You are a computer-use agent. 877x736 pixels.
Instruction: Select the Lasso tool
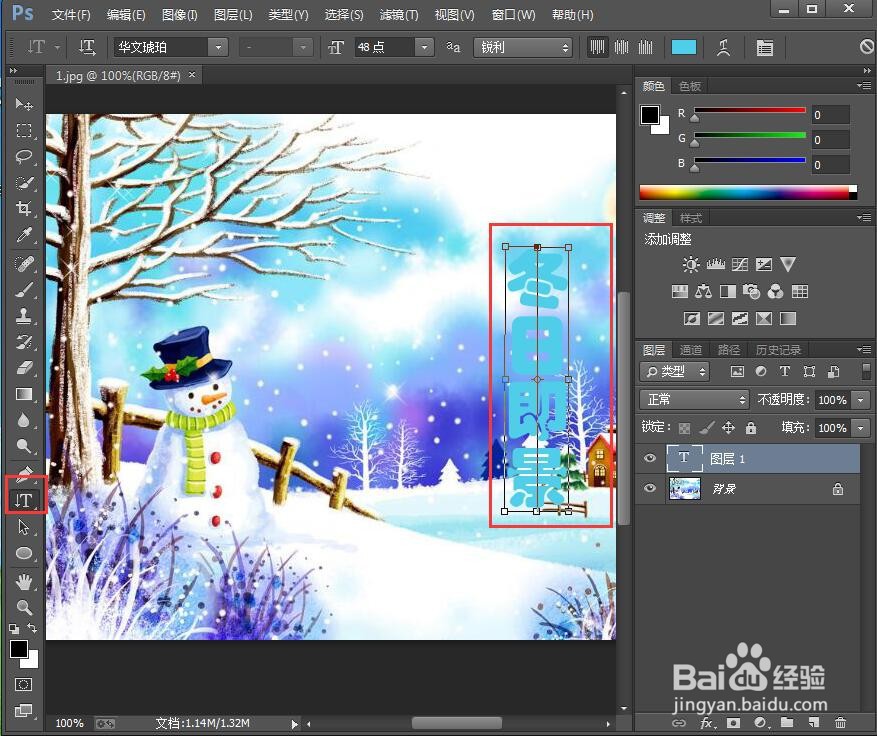point(23,157)
